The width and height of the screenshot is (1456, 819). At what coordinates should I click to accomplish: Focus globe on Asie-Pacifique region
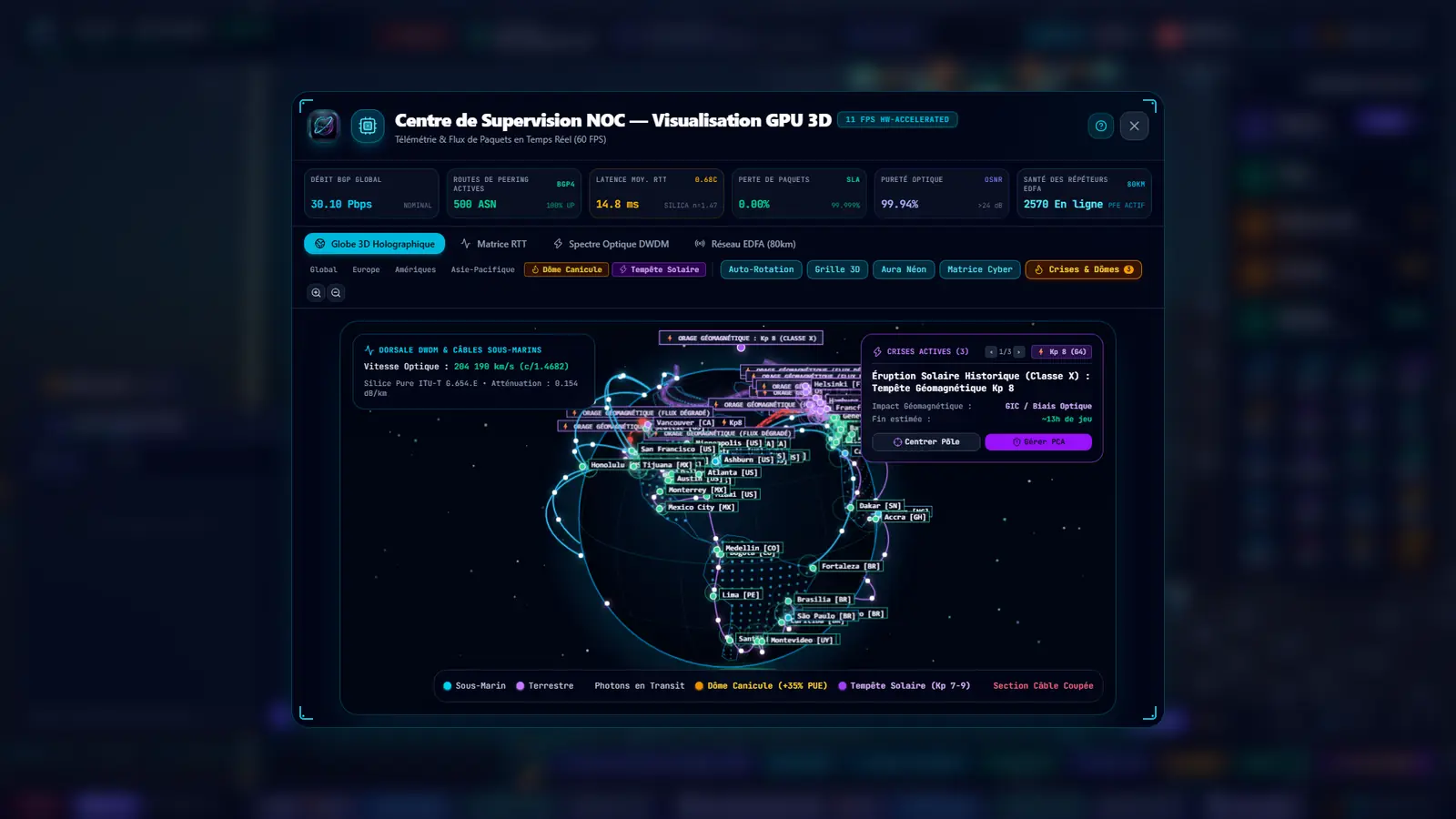(482, 269)
